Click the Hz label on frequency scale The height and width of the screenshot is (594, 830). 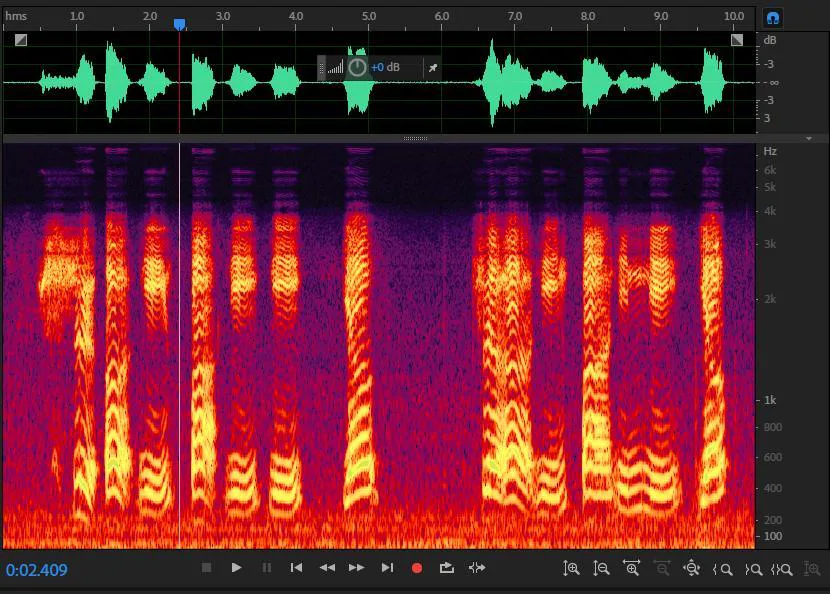pyautogui.click(x=770, y=151)
